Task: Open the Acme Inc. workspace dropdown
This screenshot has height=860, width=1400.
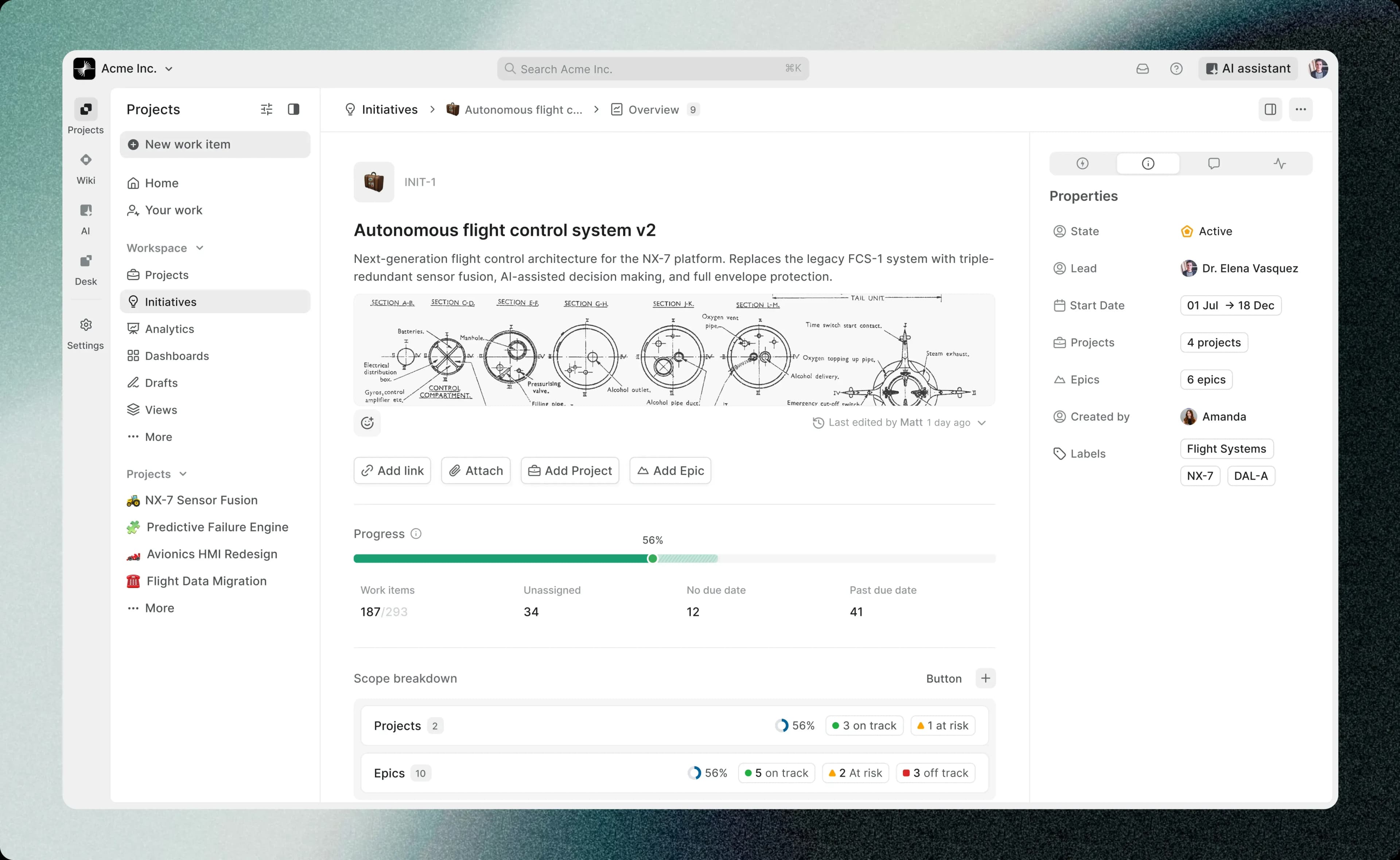Action: [136, 69]
